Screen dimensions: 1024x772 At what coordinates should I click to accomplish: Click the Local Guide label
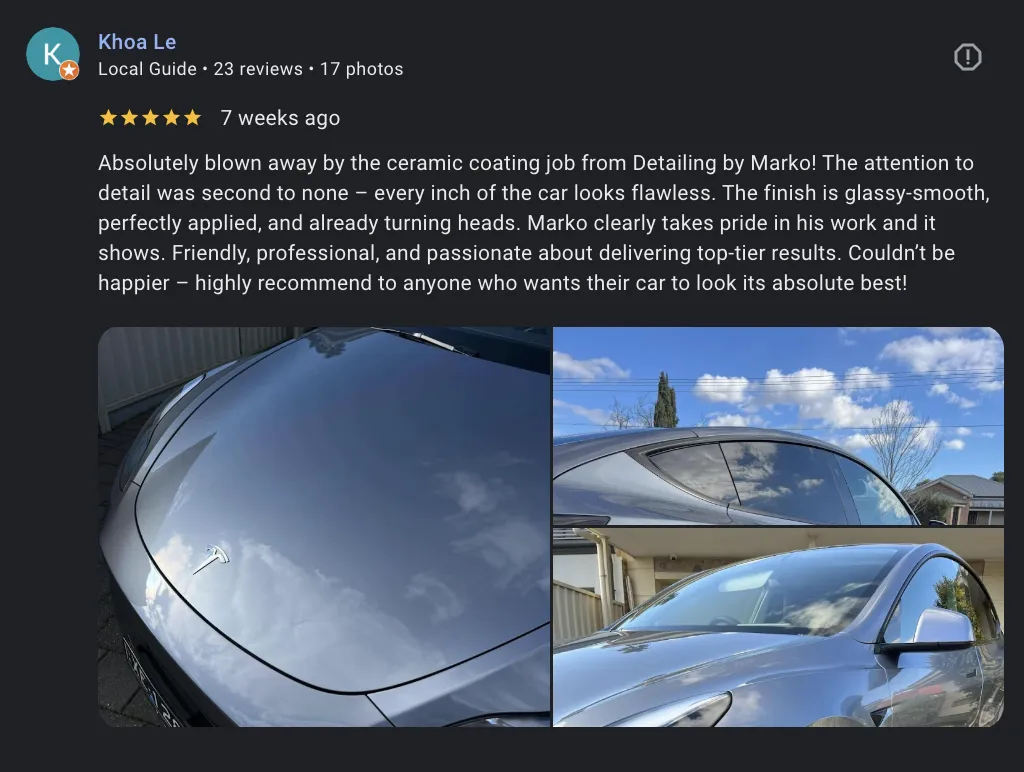point(147,69)
